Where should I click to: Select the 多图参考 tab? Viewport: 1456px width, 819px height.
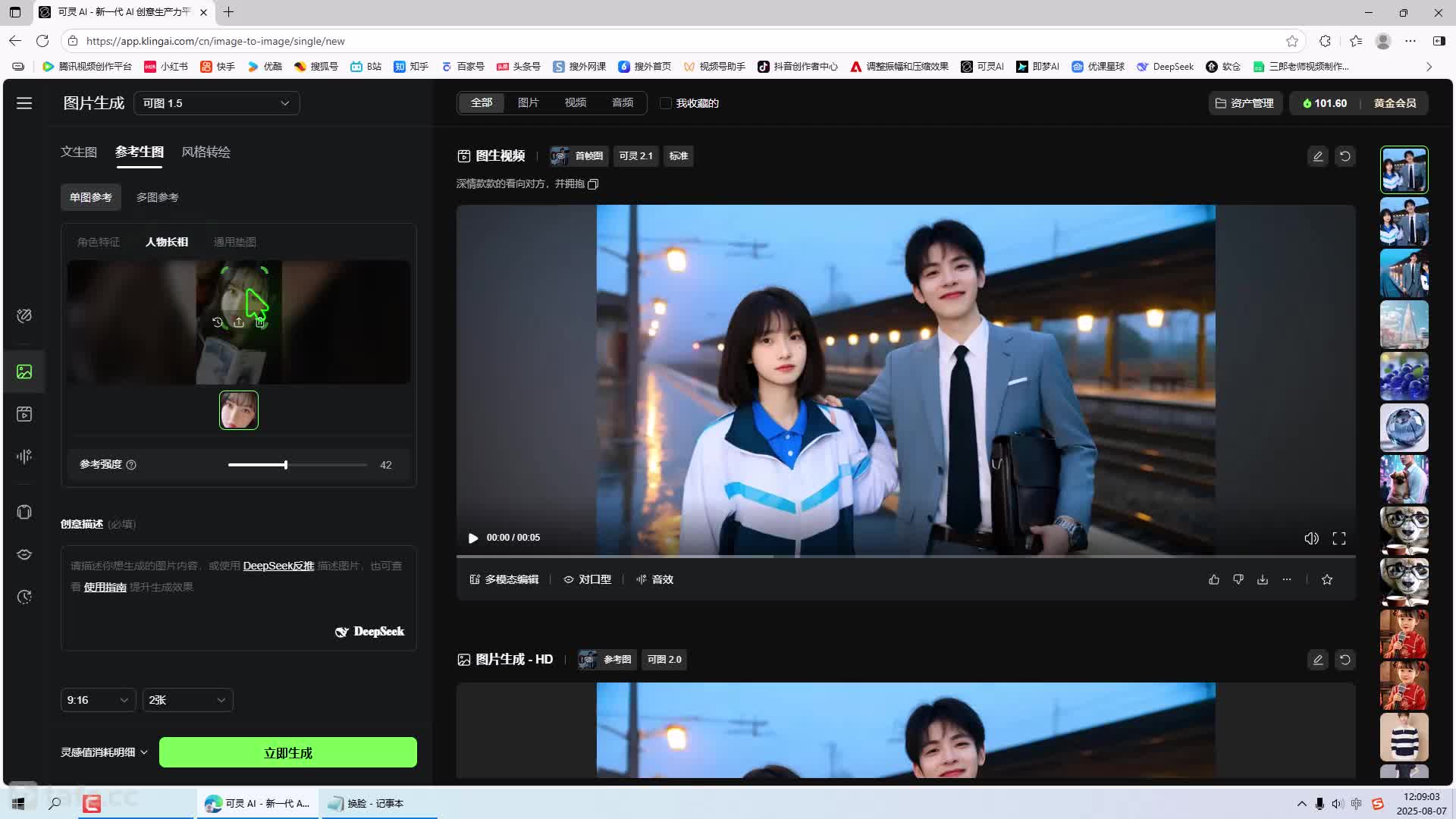pos(158,197)
